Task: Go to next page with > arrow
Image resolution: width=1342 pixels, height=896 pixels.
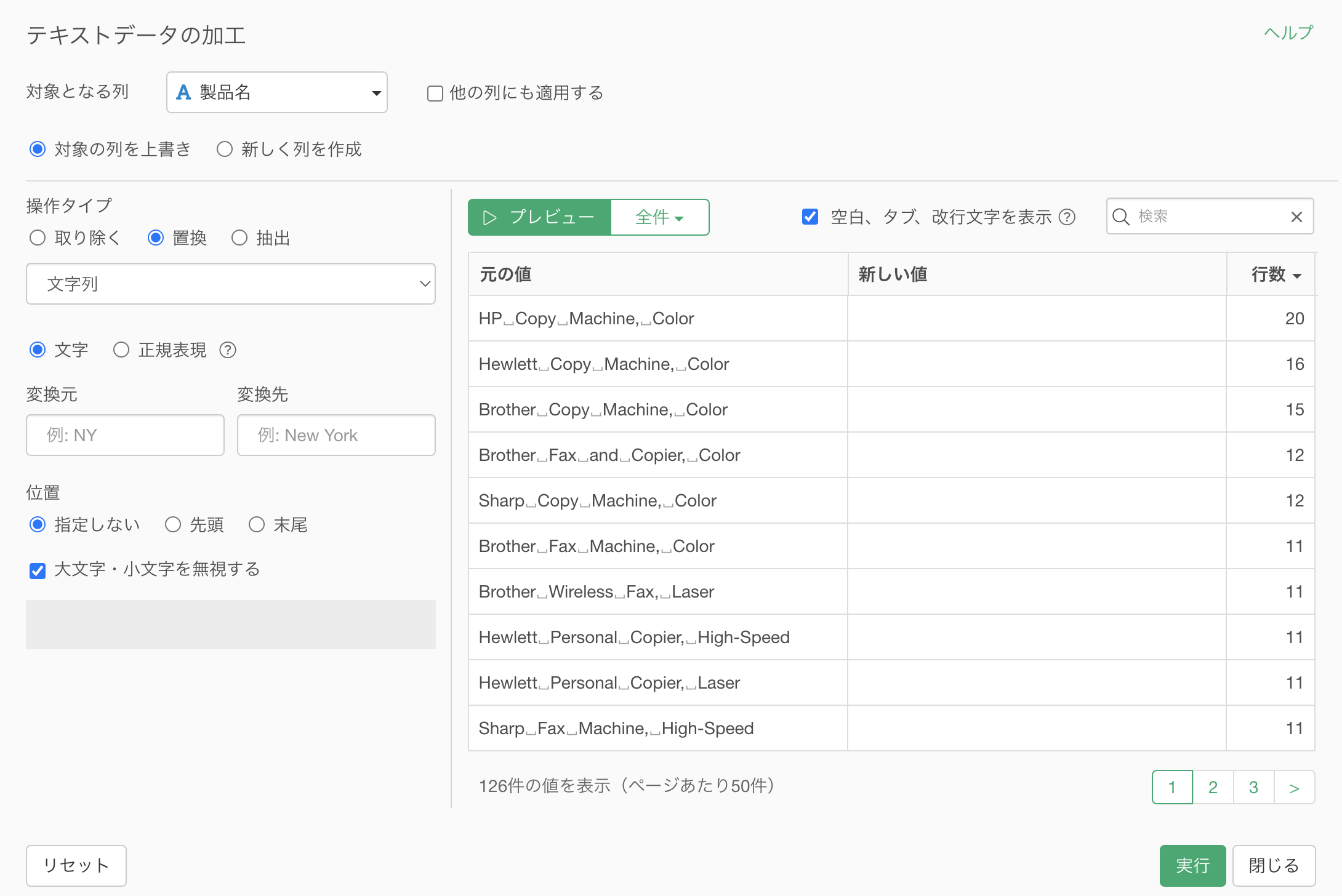Action: tap(1294, 787)
